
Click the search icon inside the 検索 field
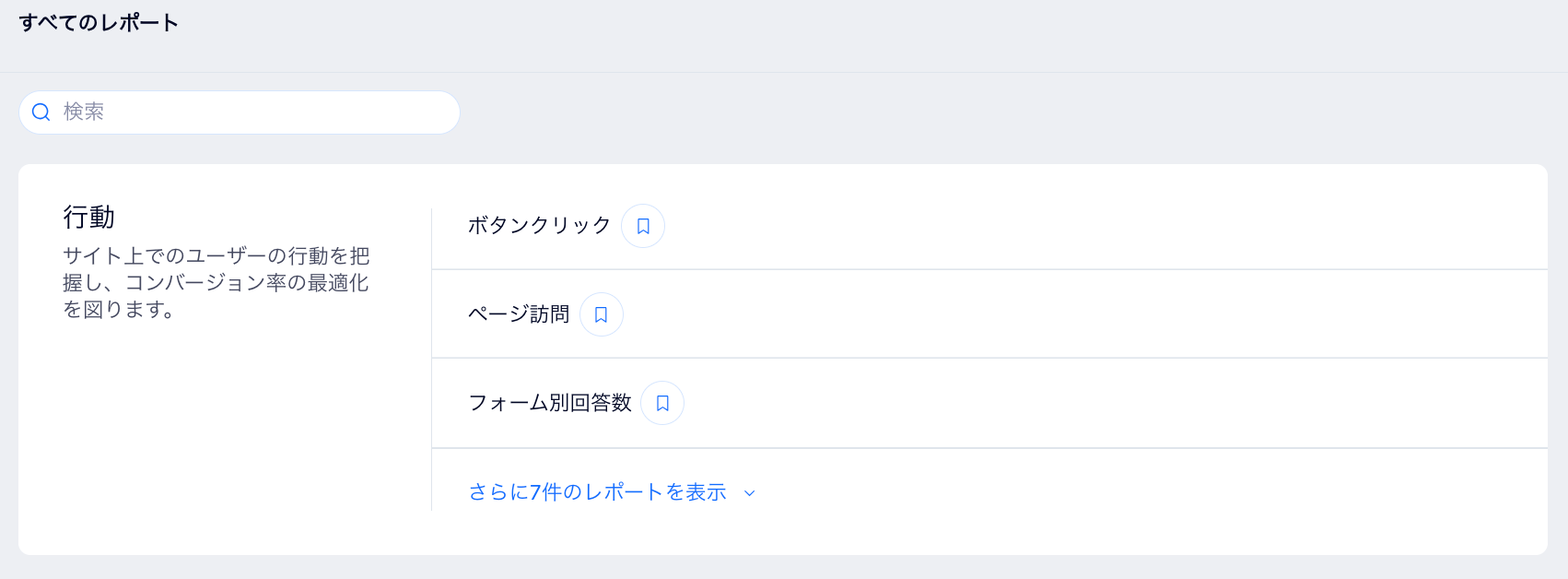click(41, 112)
